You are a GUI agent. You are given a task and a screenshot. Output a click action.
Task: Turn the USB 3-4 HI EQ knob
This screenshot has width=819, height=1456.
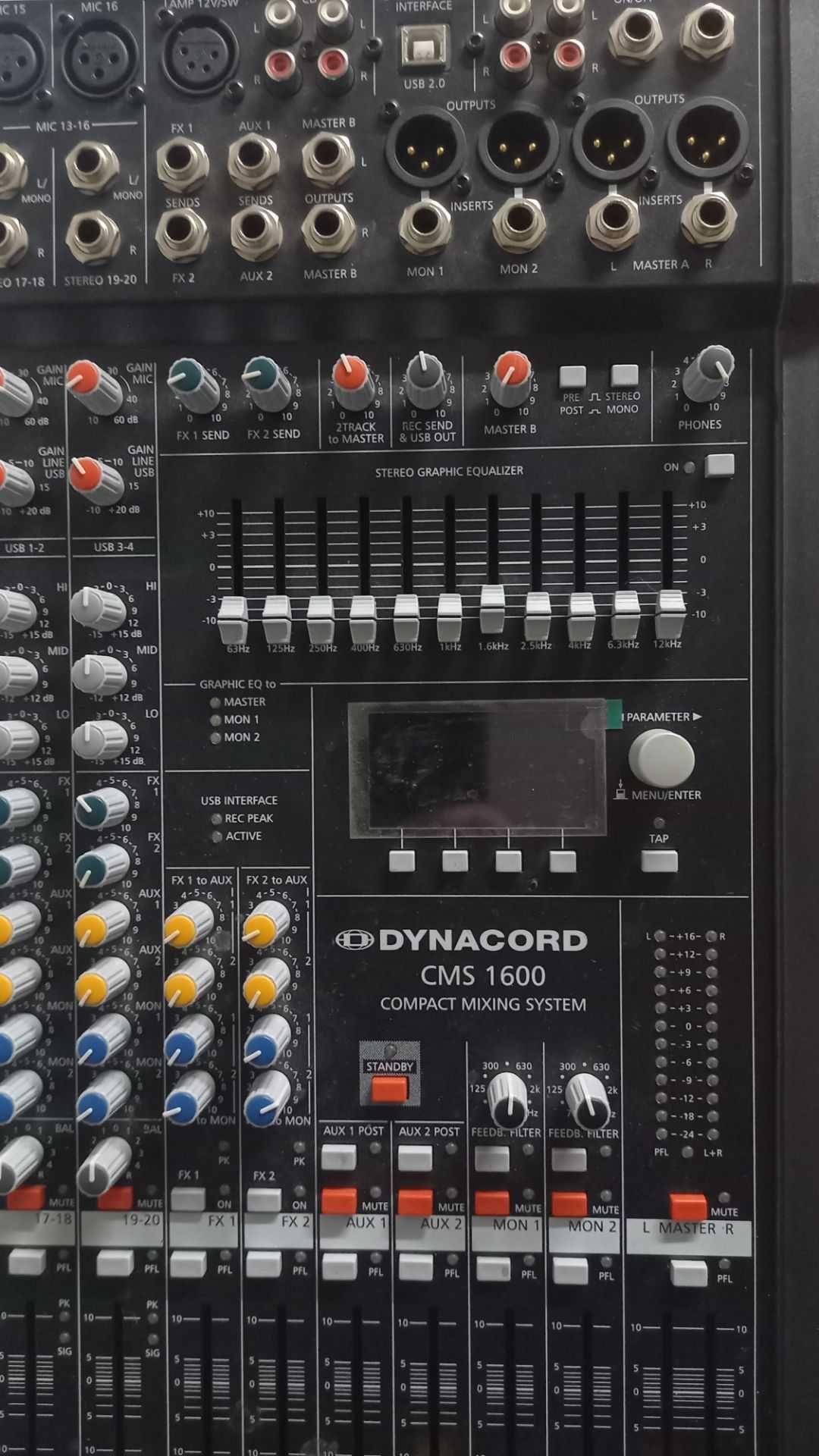(x=99, y=607)
